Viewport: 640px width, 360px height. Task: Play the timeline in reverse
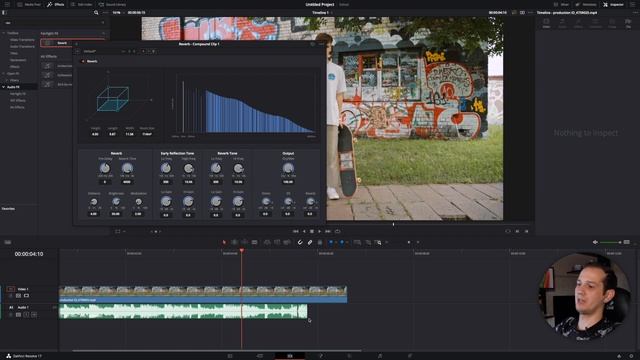[x=304, y=231]
